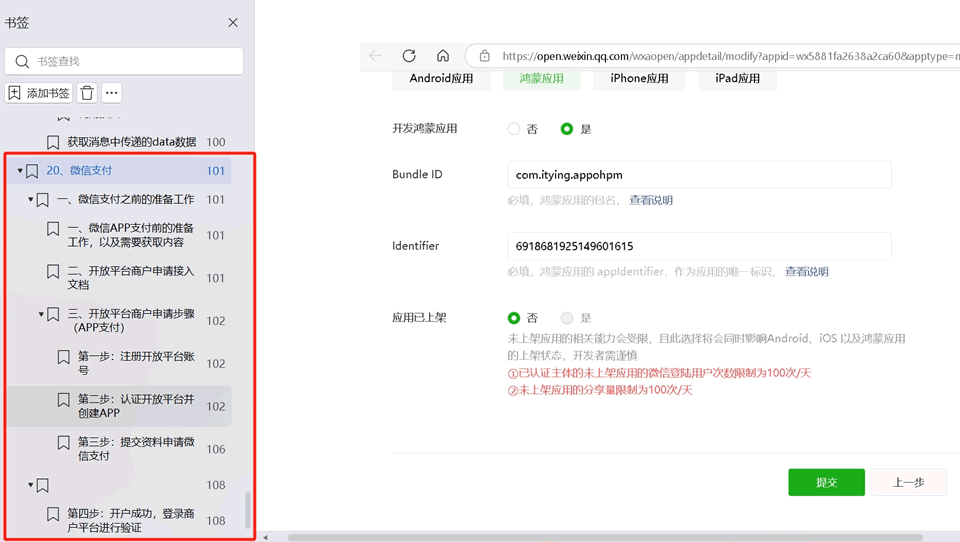Click the browser back arrow

click(375, 56)
